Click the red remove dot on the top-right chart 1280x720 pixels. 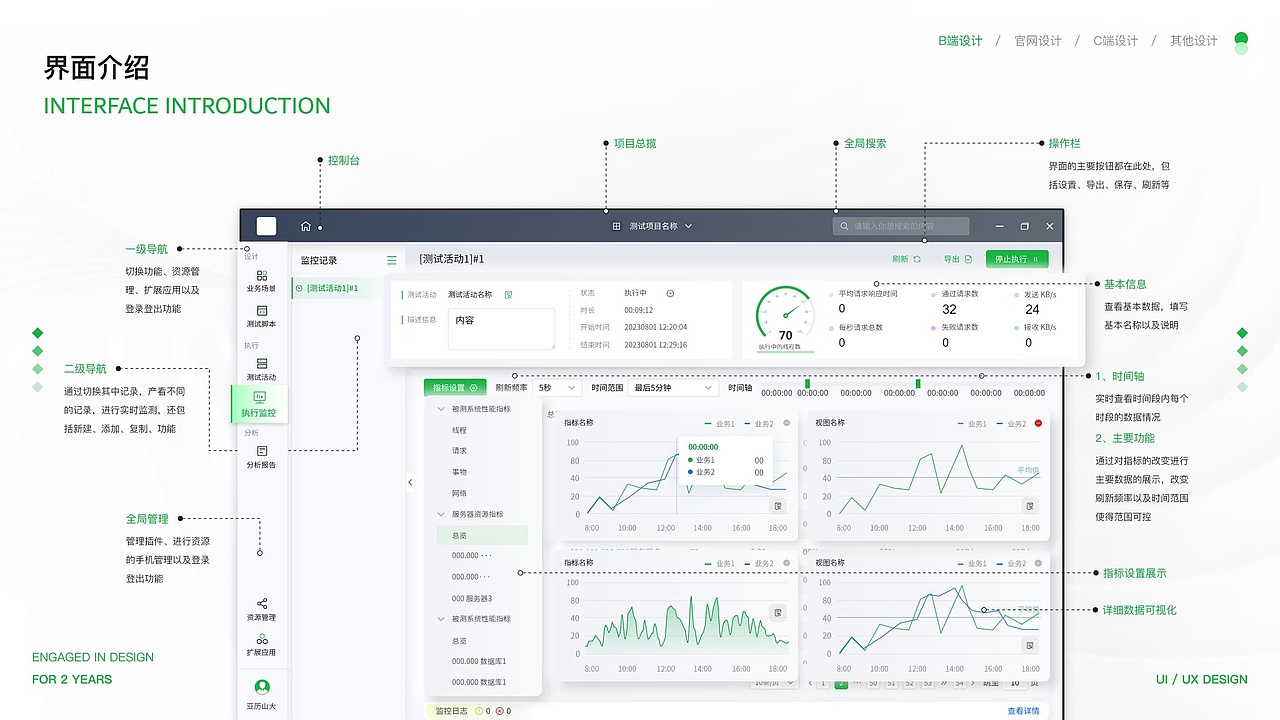[x=1038, y=424]
